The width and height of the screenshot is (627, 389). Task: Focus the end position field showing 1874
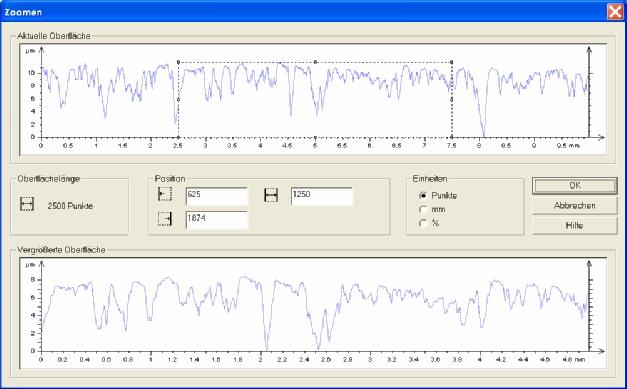(217, 220)
